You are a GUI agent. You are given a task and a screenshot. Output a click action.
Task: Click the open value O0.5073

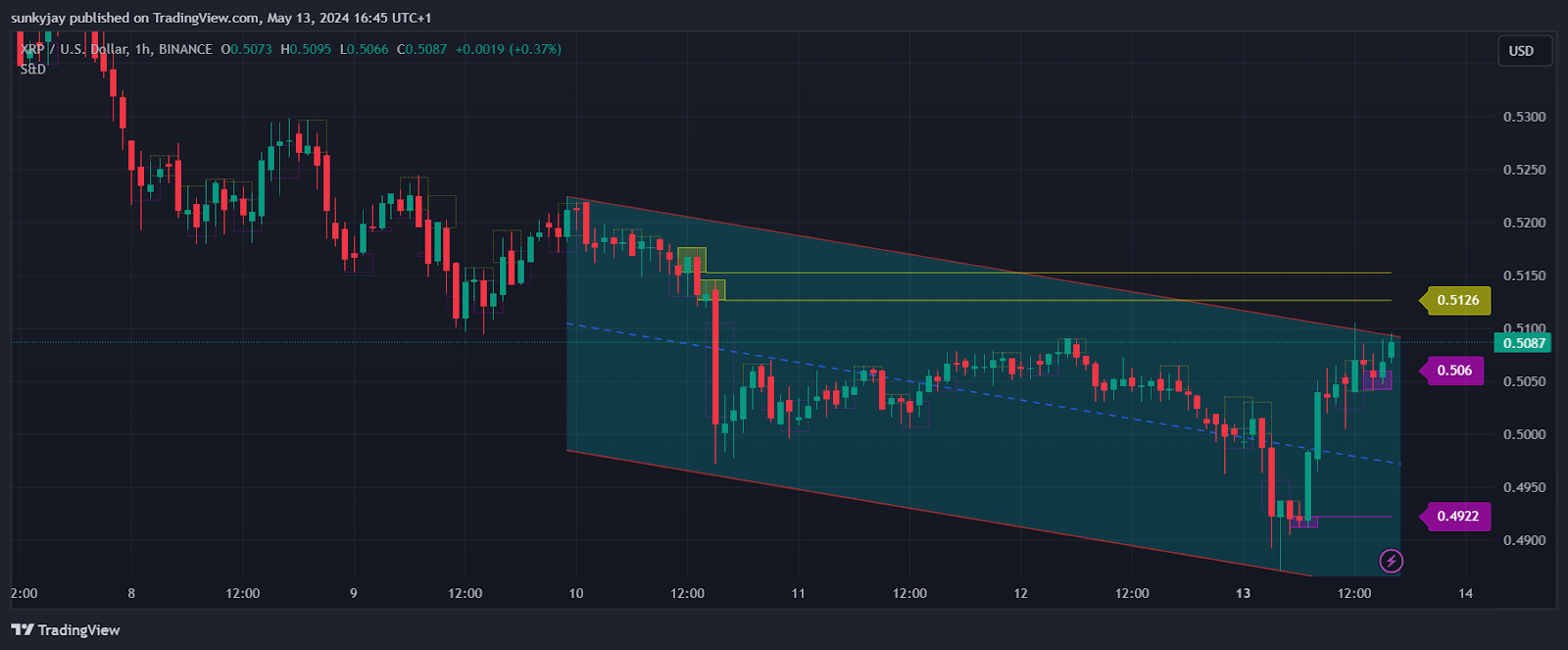tap(246, 49)
